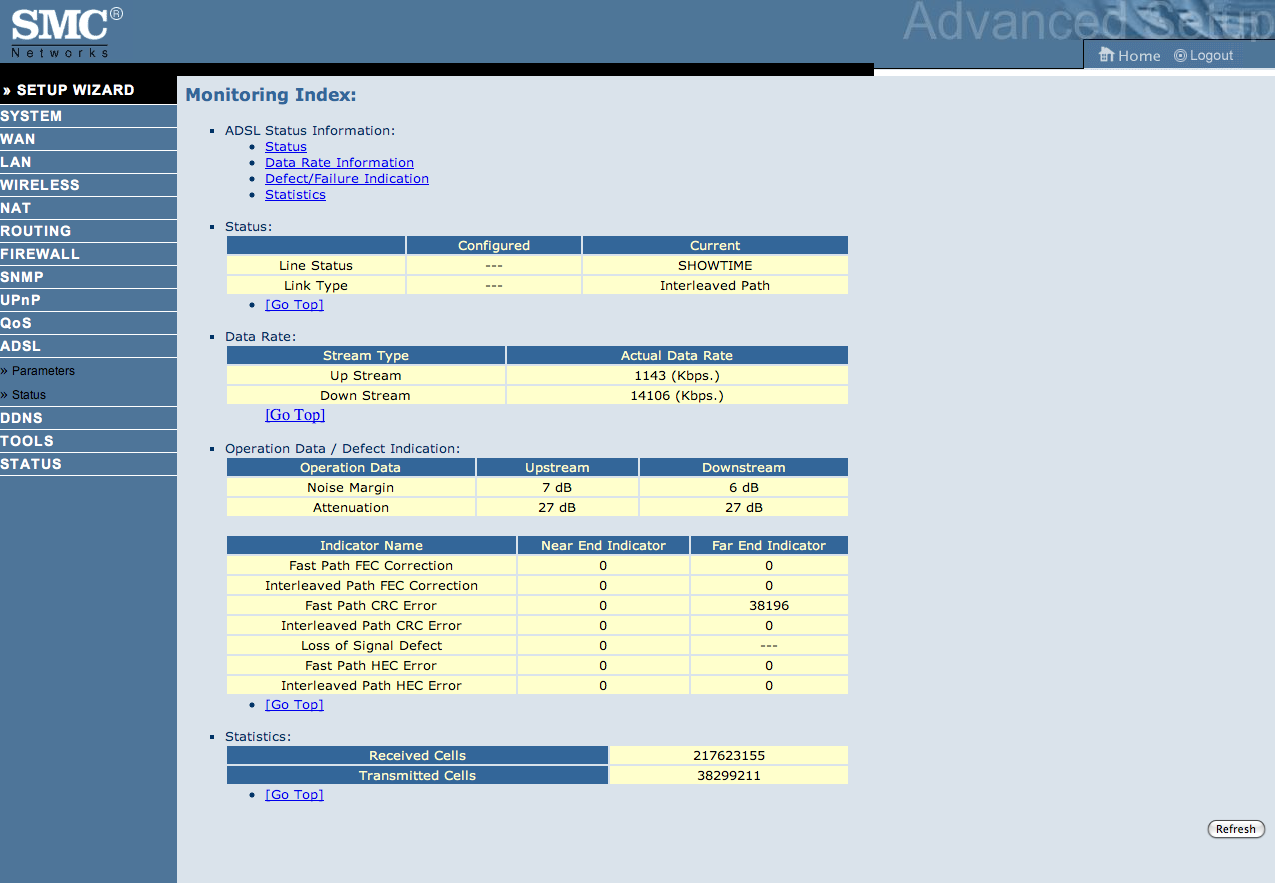Click the Near End Indicator column header
Screen dimensions: 1275x883
click(x=603, y=546)
